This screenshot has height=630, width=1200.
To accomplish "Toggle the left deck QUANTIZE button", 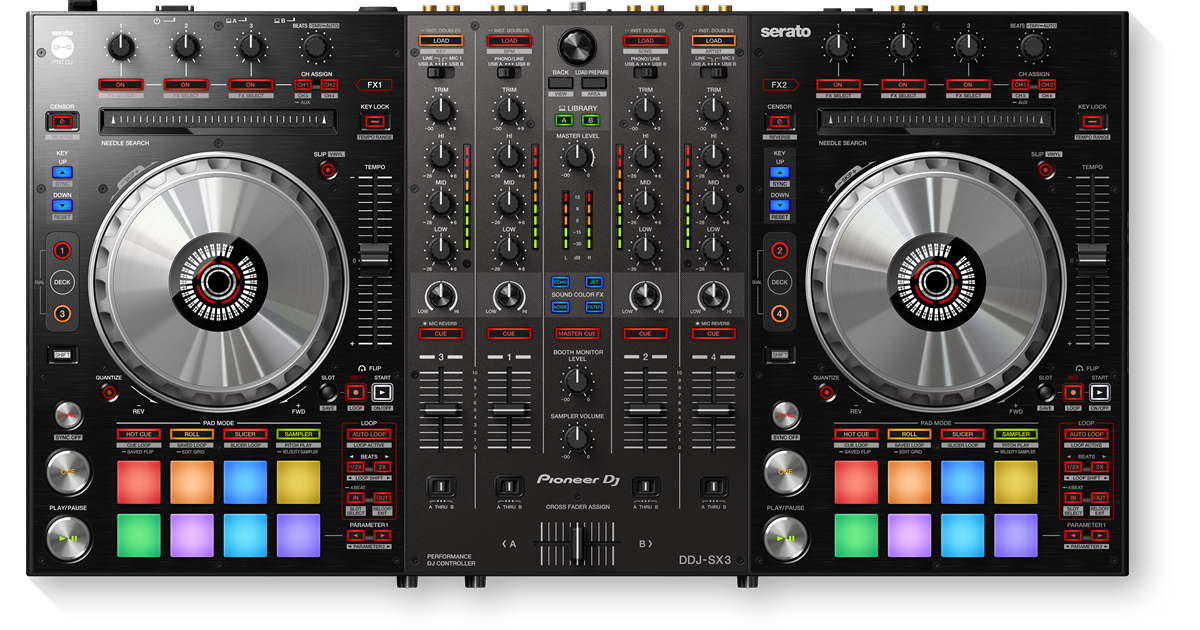I will [109, 392].
